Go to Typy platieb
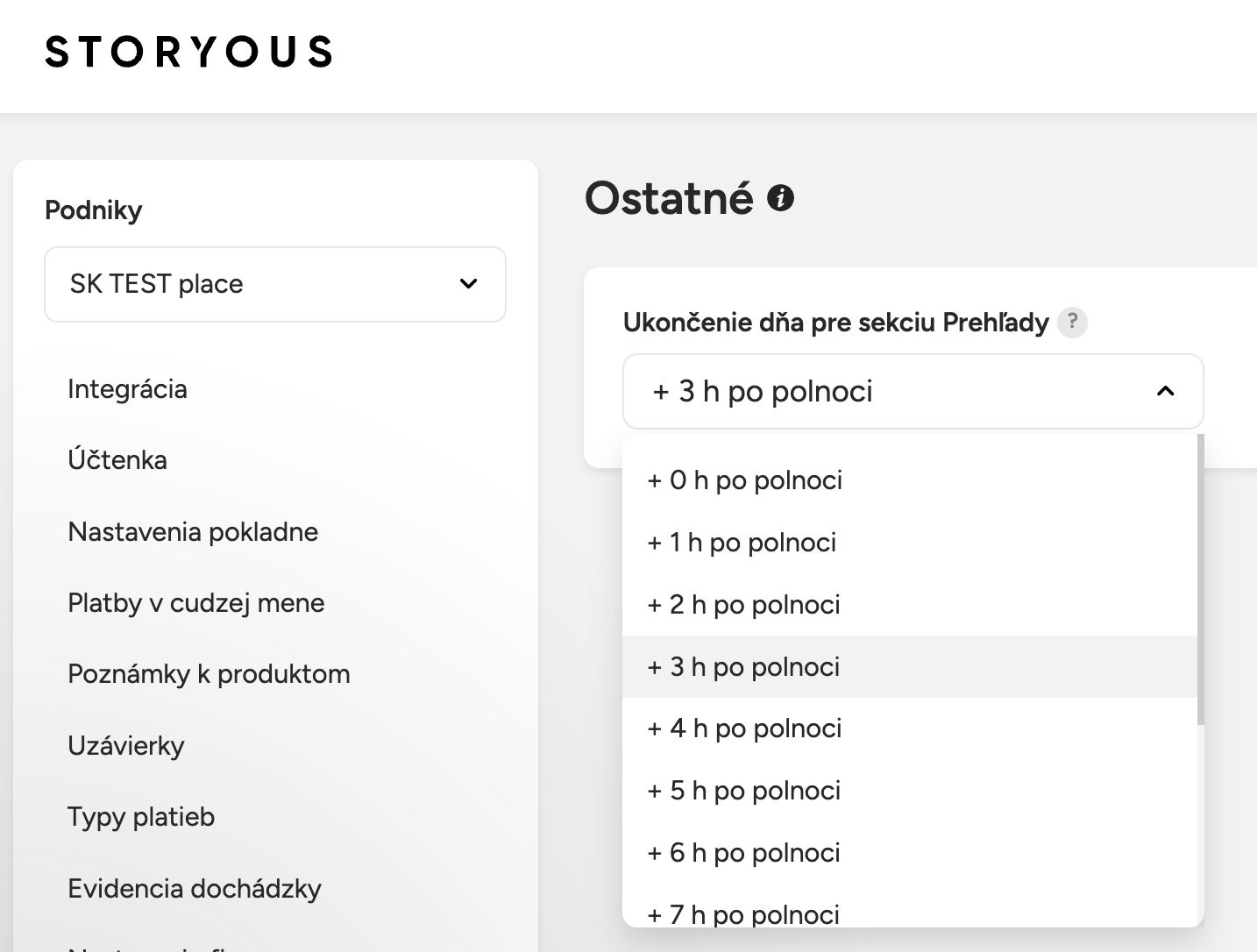The width and height of the screenshot is (1257, 952). click(141, 817)
